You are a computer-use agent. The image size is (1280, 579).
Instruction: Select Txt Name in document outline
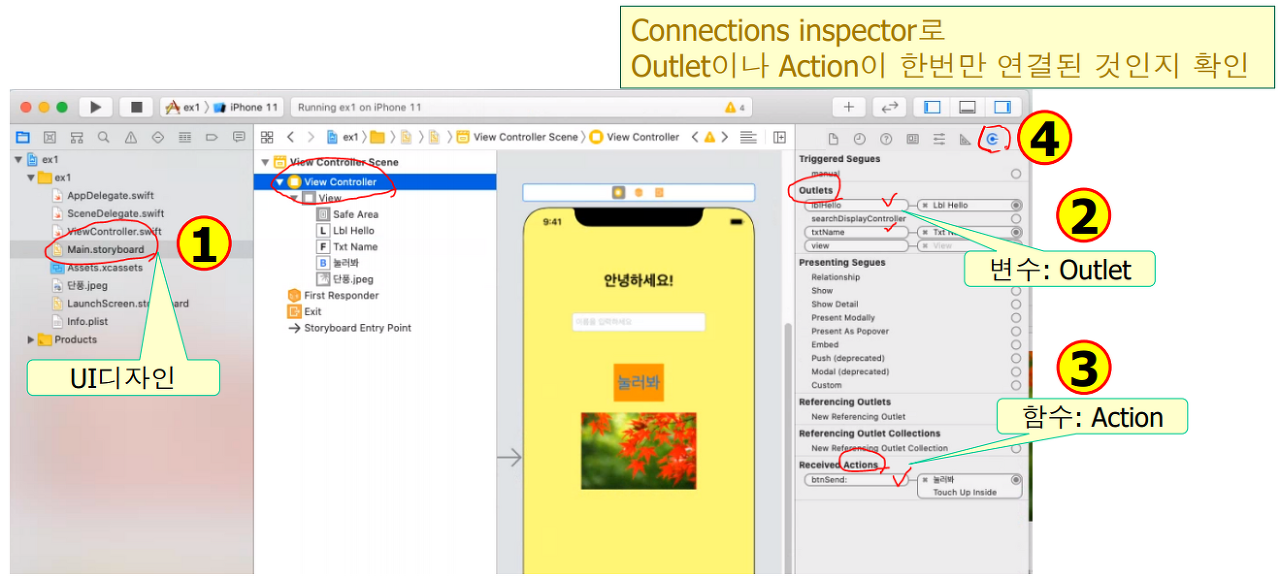coord(355,246)
